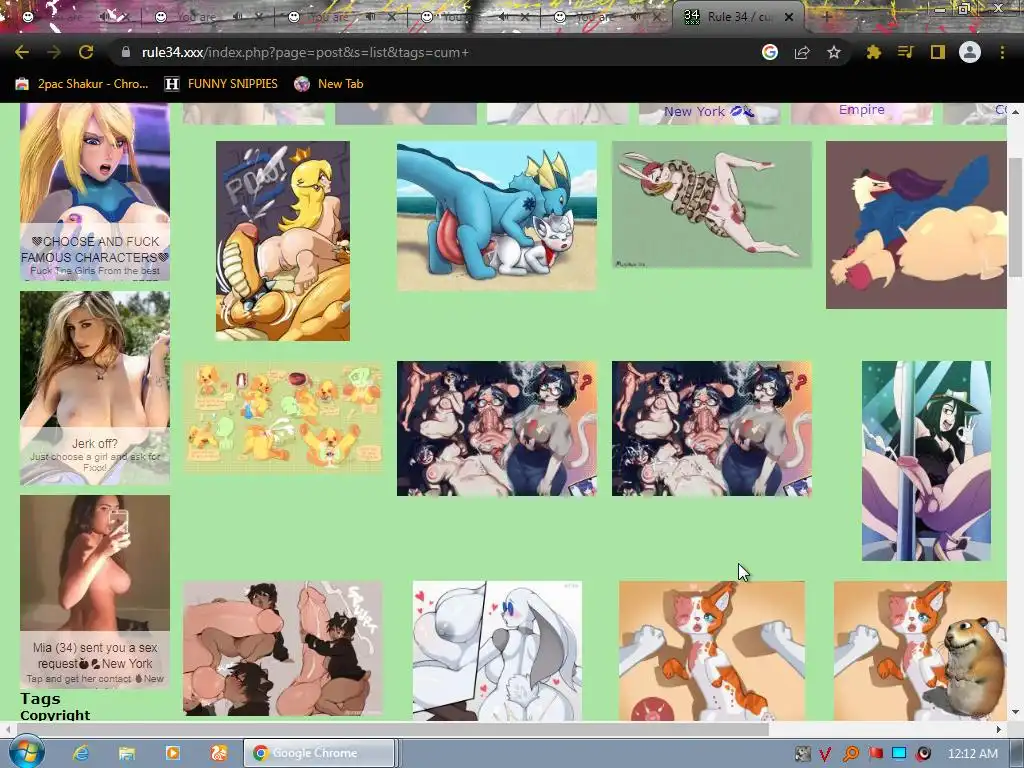The image size is (1024, 768).
Task: Close the active 'Rule 34' tab
Action: [x=789, y=17]
